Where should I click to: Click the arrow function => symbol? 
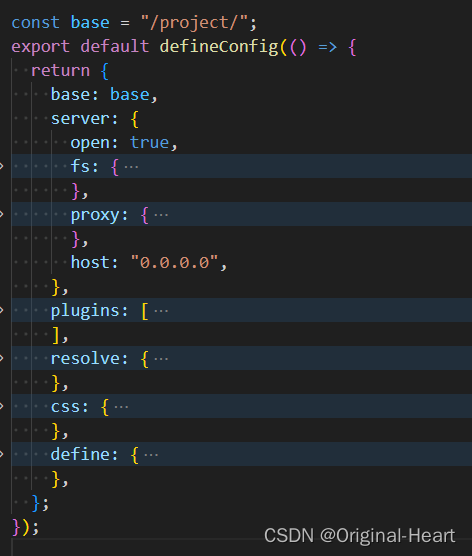tap(327, 47)
